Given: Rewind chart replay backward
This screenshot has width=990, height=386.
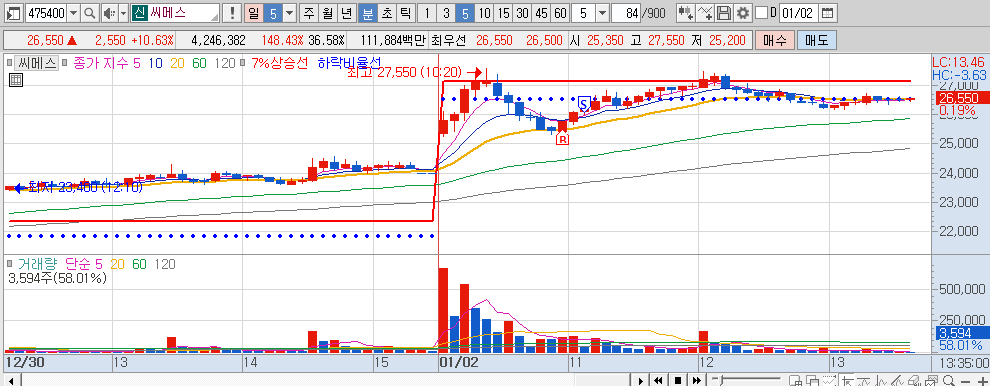Looking at the screenshot, I should click(x=660, y=380).
